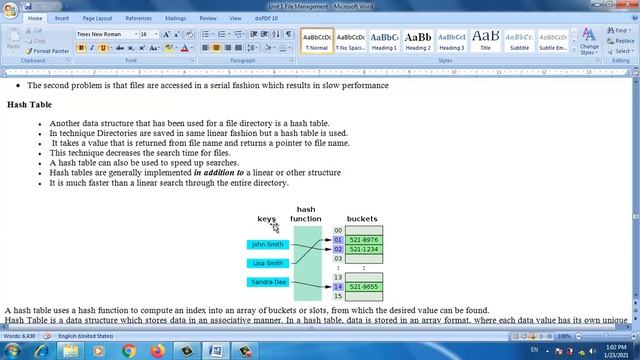
Task: Open the Review tab
Action: [x=208, y=18]
